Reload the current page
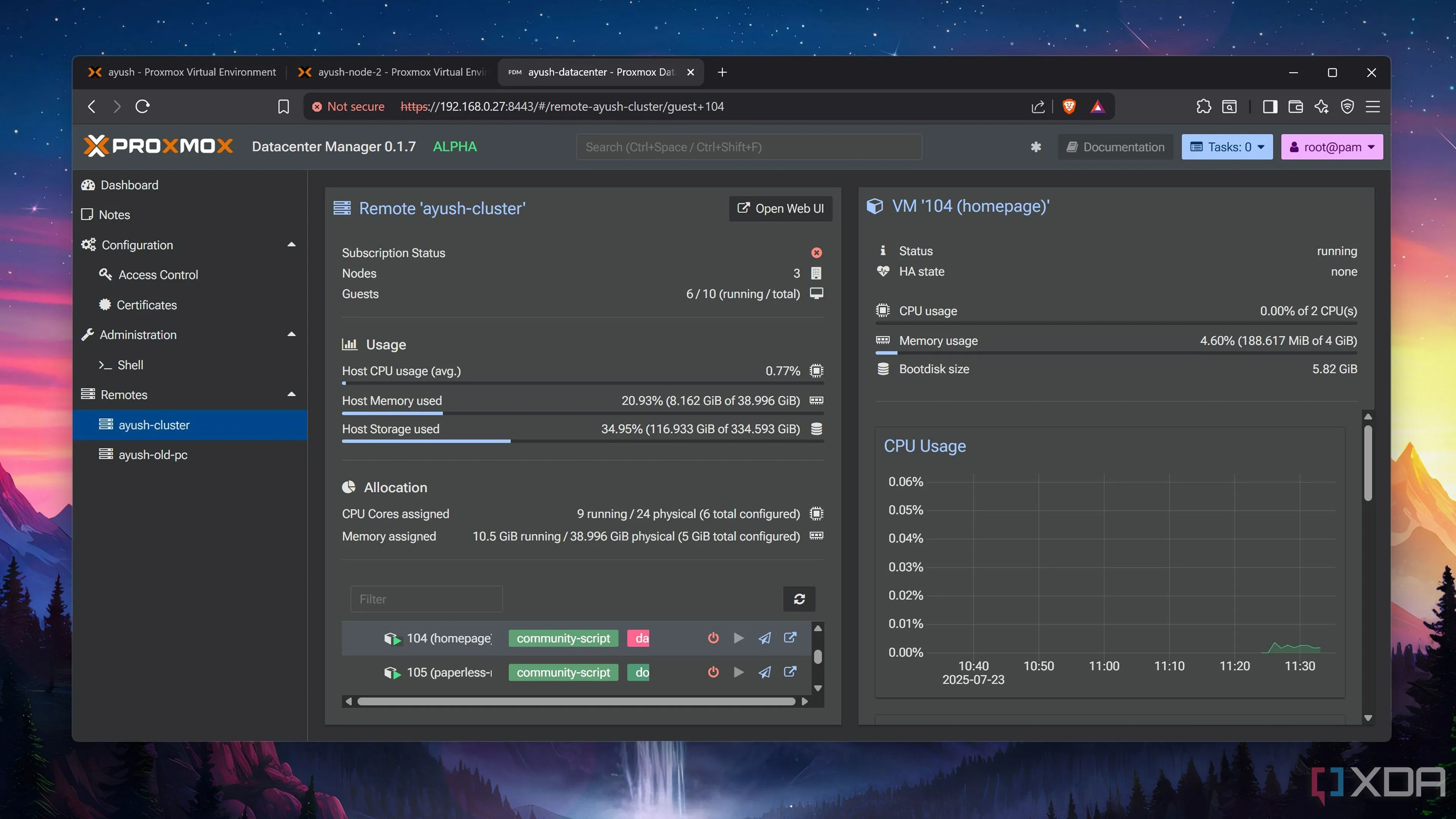 click(x=143, y=107)
